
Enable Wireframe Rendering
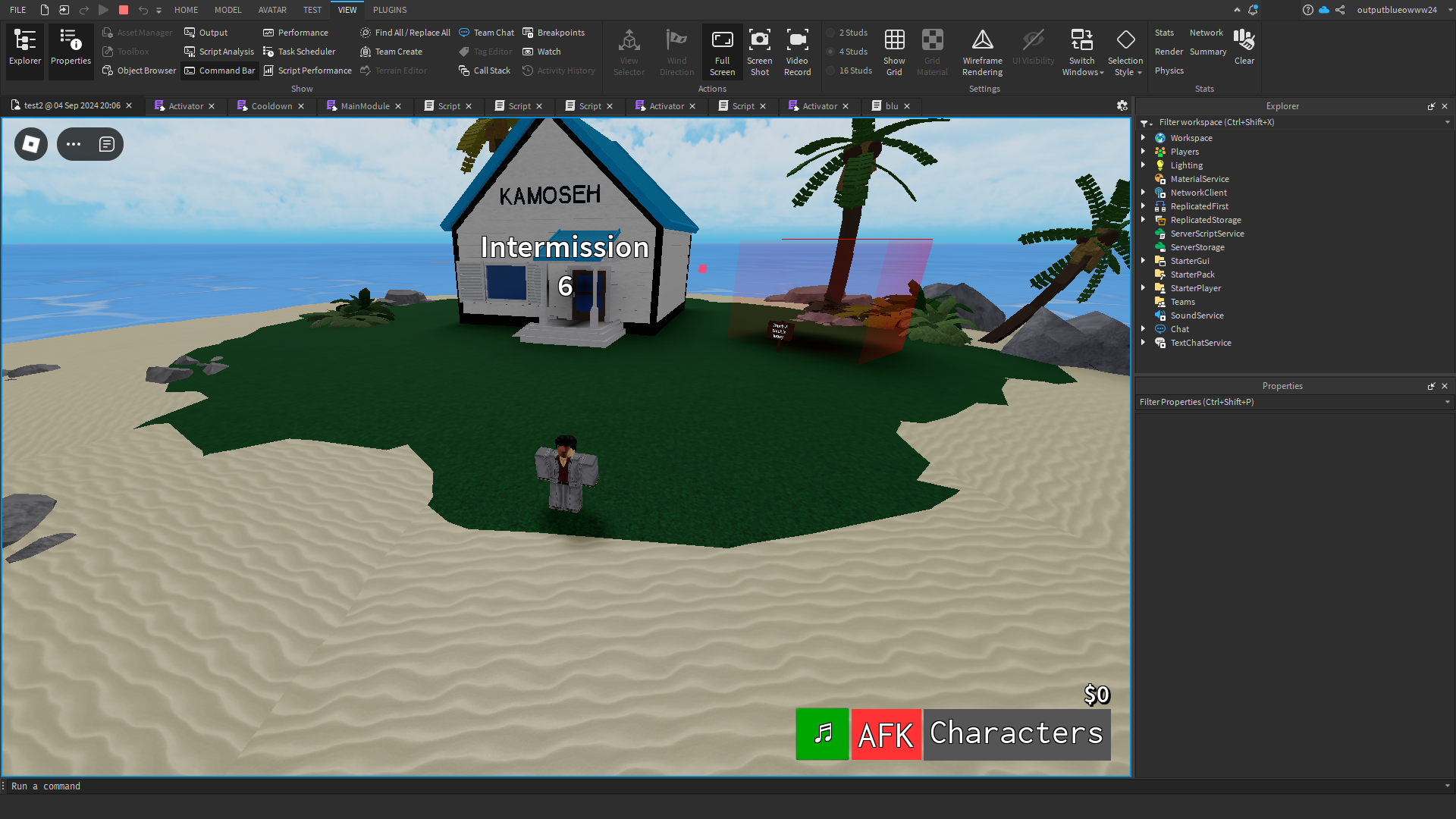[x=982, y=52]
